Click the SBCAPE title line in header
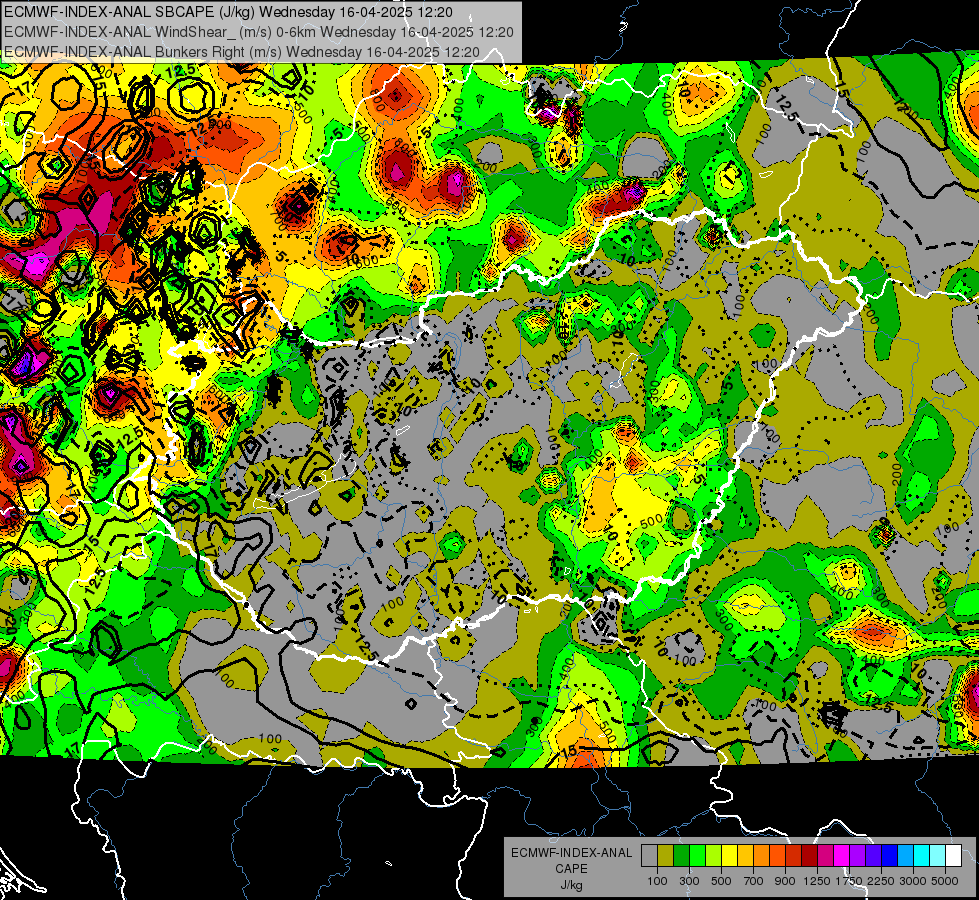 229,12
